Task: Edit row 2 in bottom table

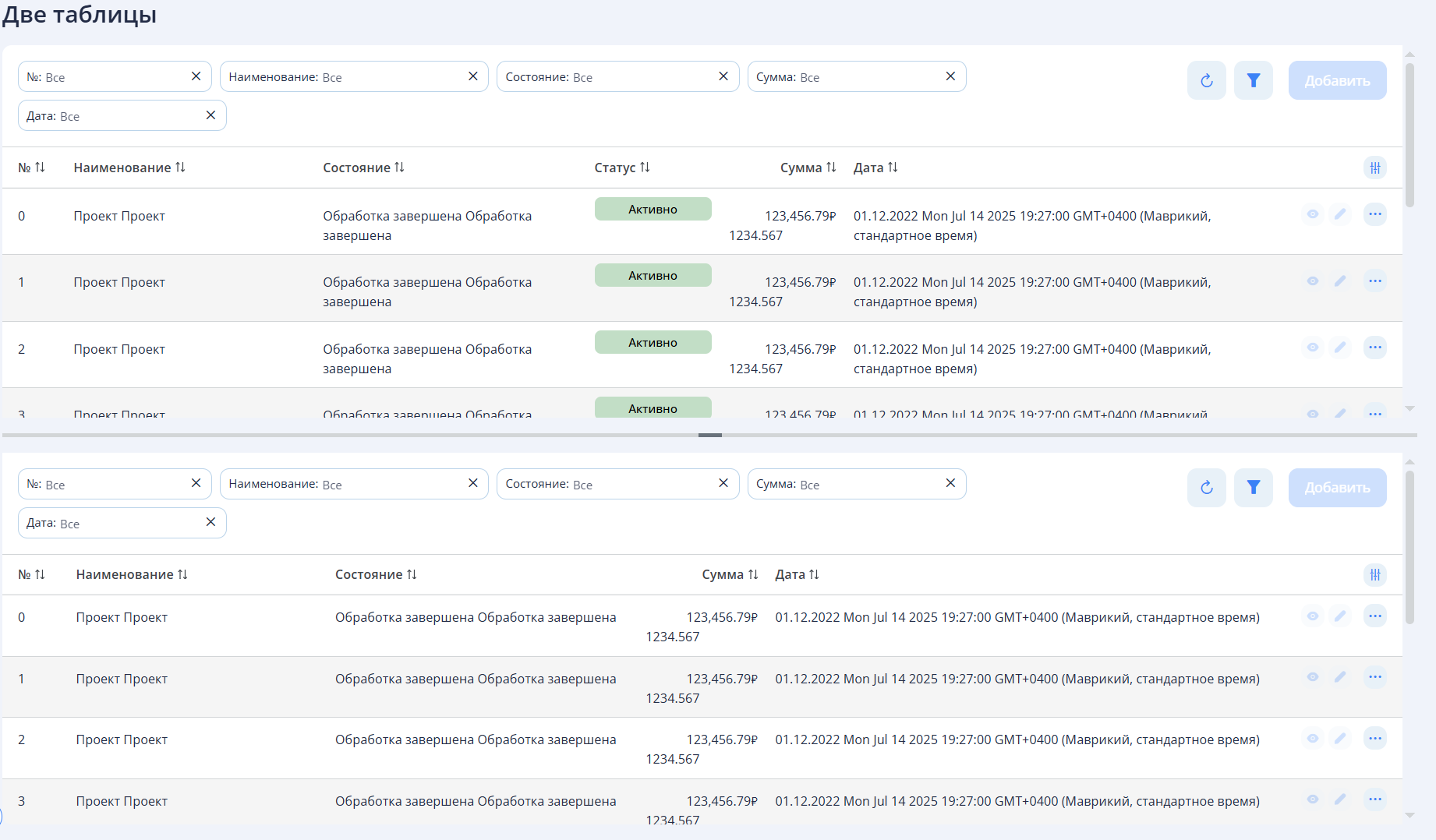Action: point(1340,739)
